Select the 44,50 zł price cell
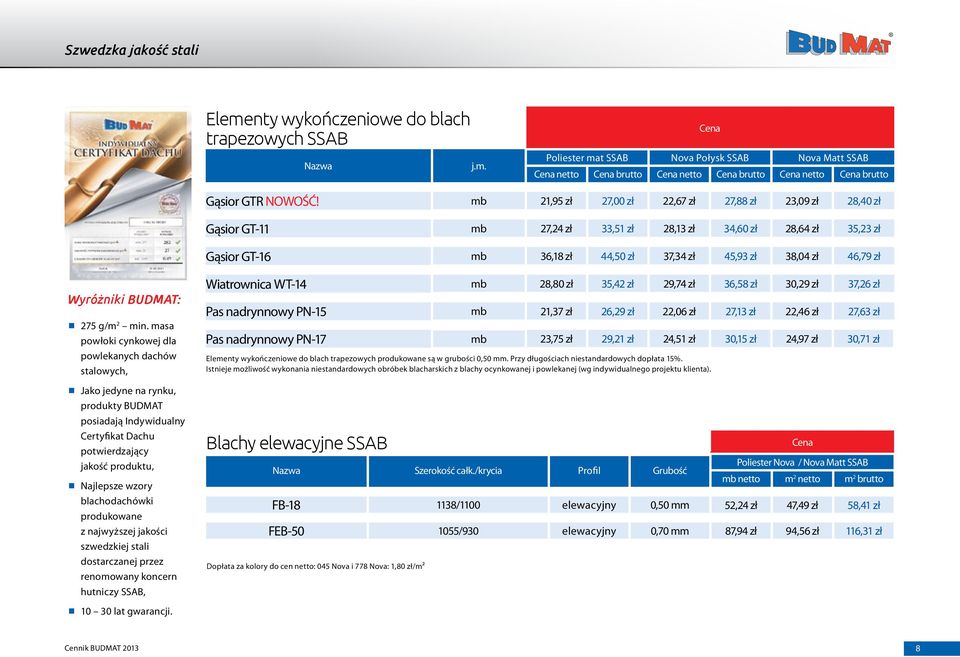The height and width of the screenshot is (657, 960). (617, 256)
